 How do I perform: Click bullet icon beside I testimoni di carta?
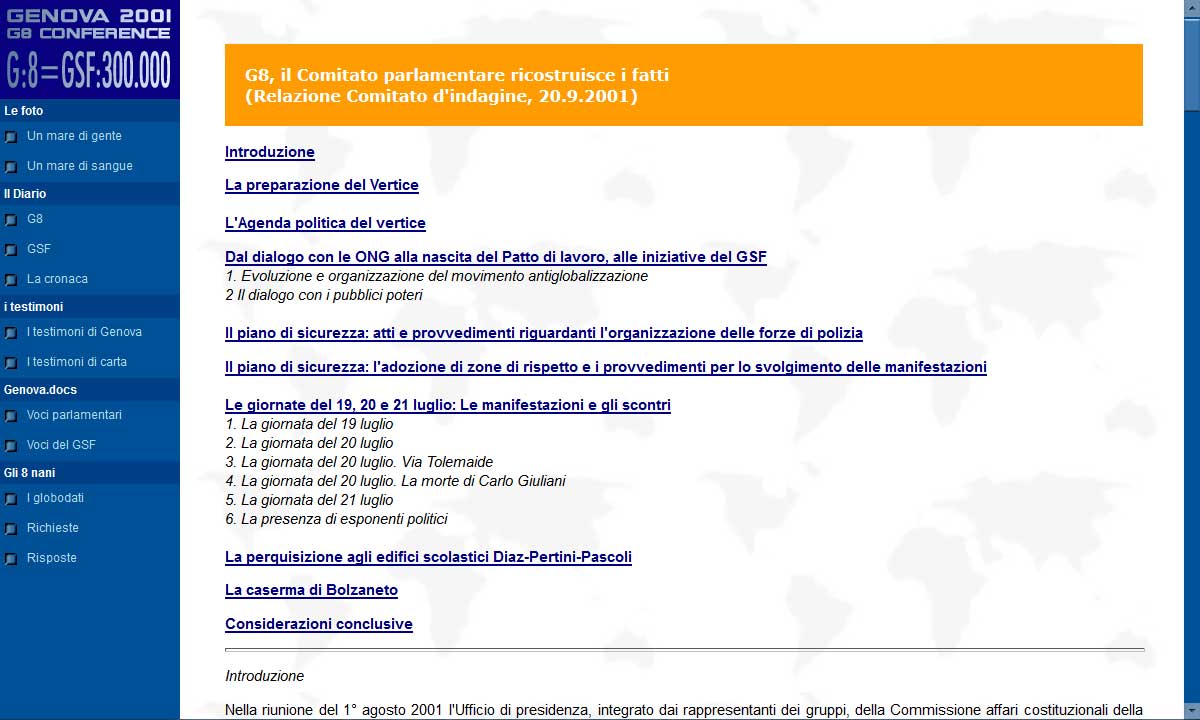(x=11, y=363)
